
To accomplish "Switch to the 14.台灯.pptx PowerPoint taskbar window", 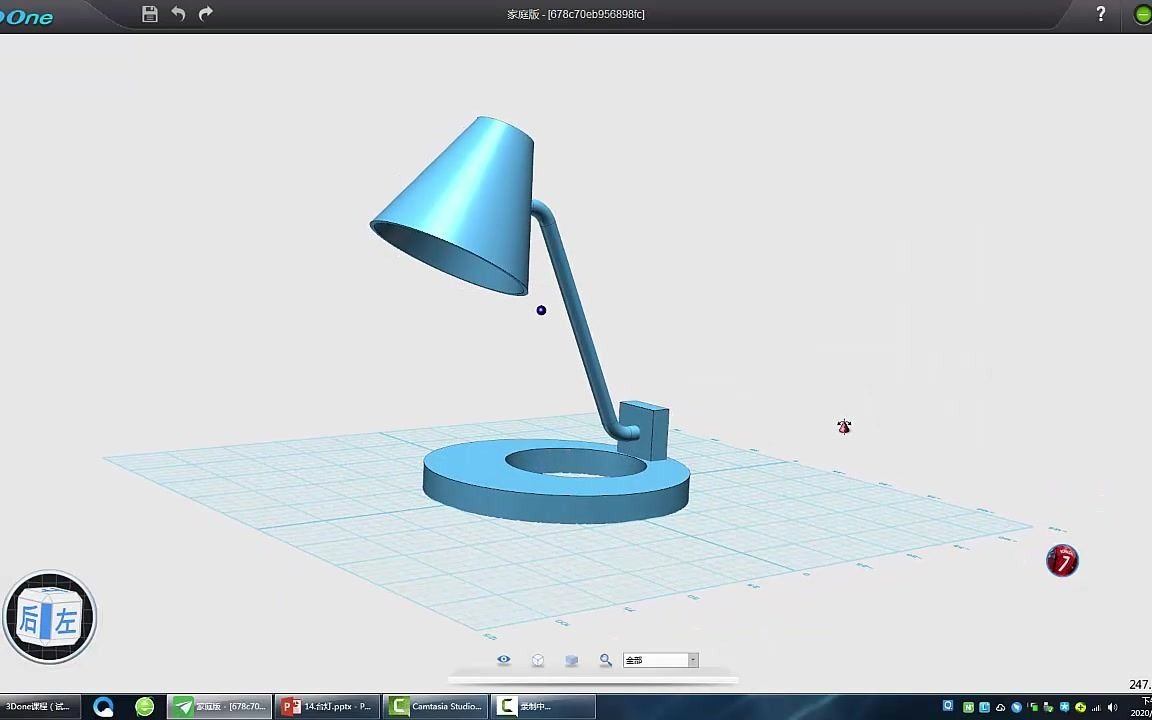I will click(328, 707).
